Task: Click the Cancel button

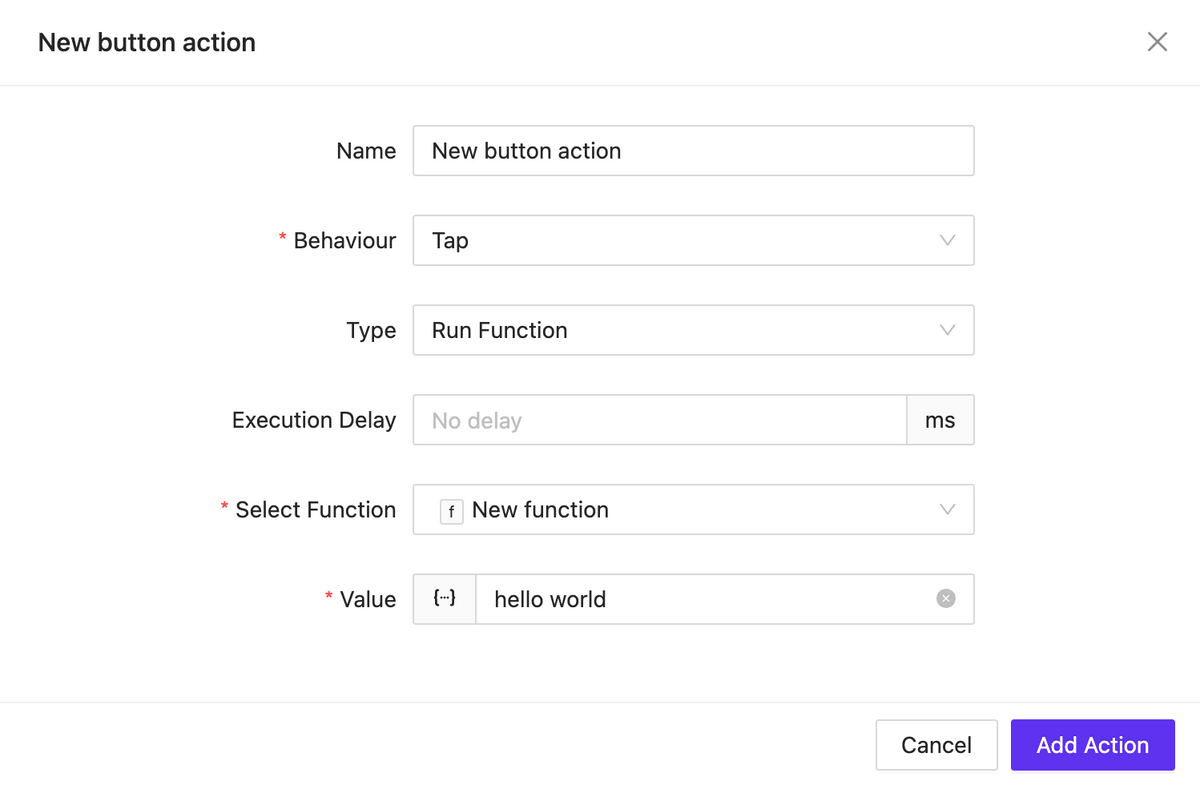Action: (936, 744)
